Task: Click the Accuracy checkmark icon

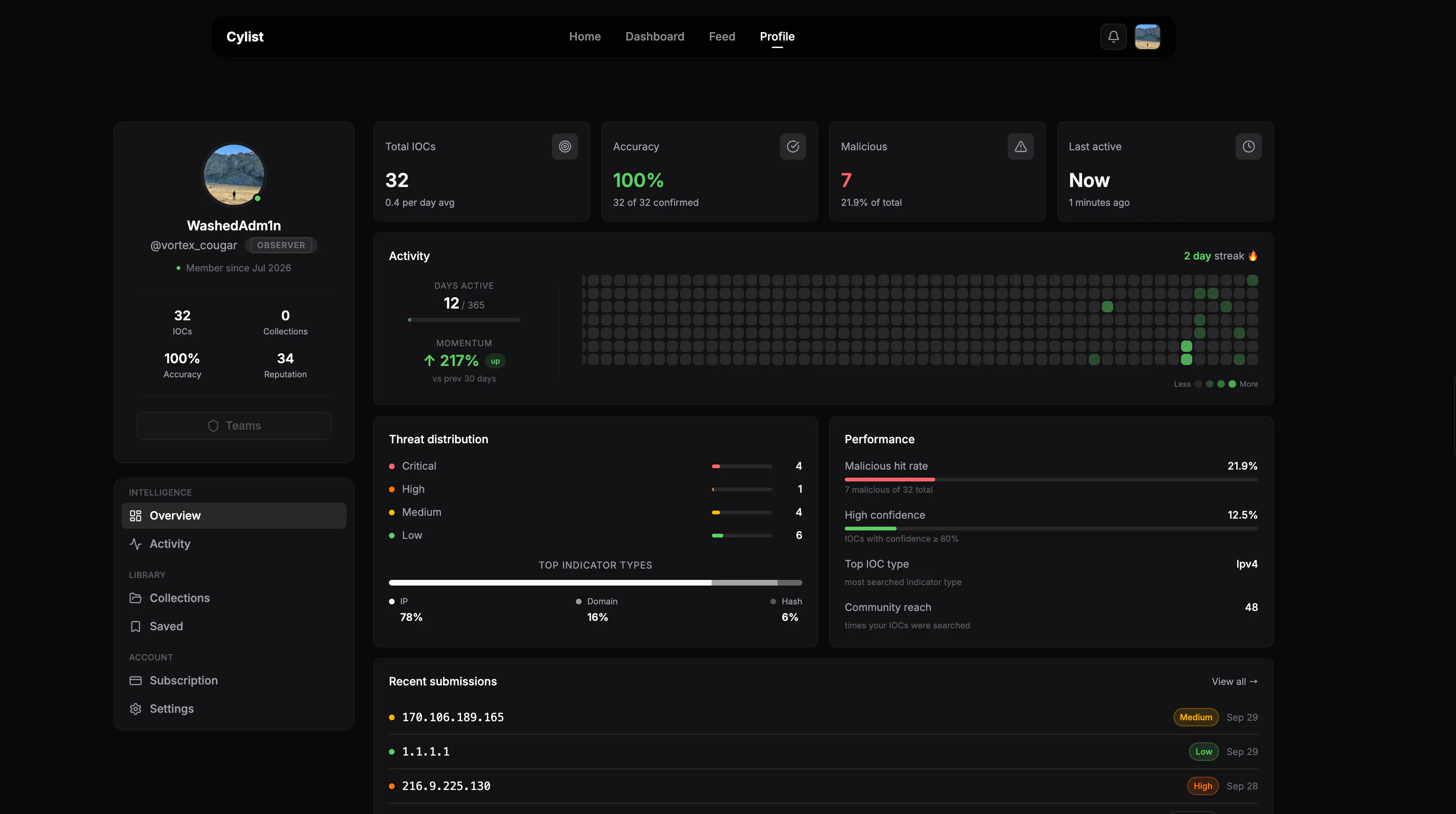Action: [793, 147]
